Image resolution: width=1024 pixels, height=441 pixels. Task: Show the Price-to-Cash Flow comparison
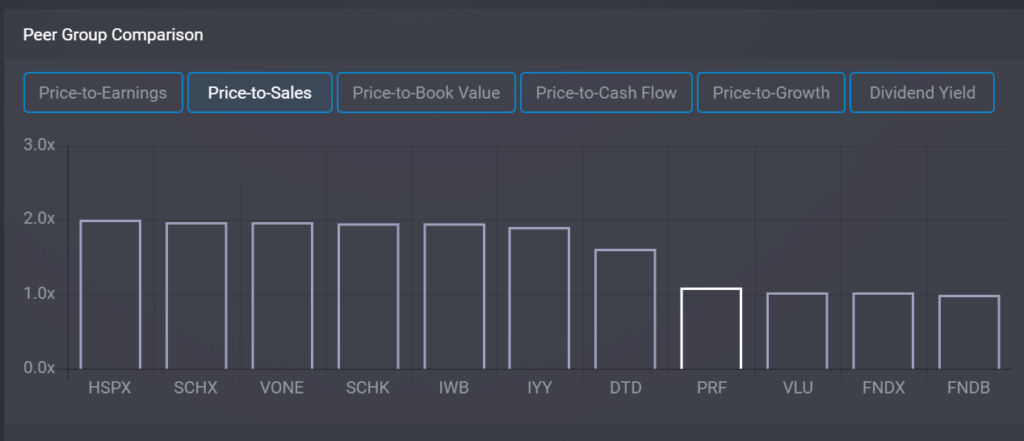(606, 93)
